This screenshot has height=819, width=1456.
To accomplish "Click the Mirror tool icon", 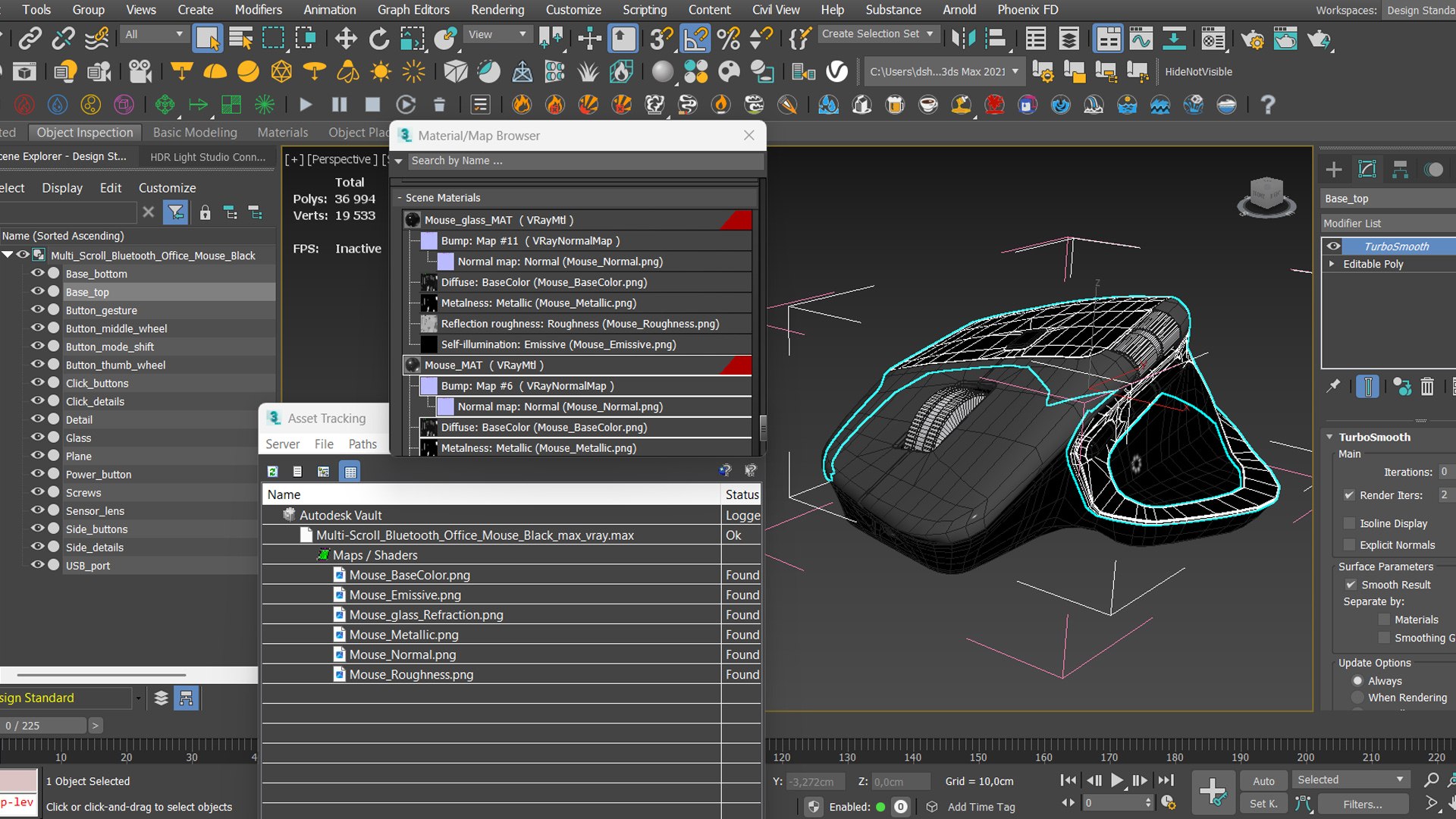I will (963, 38).
